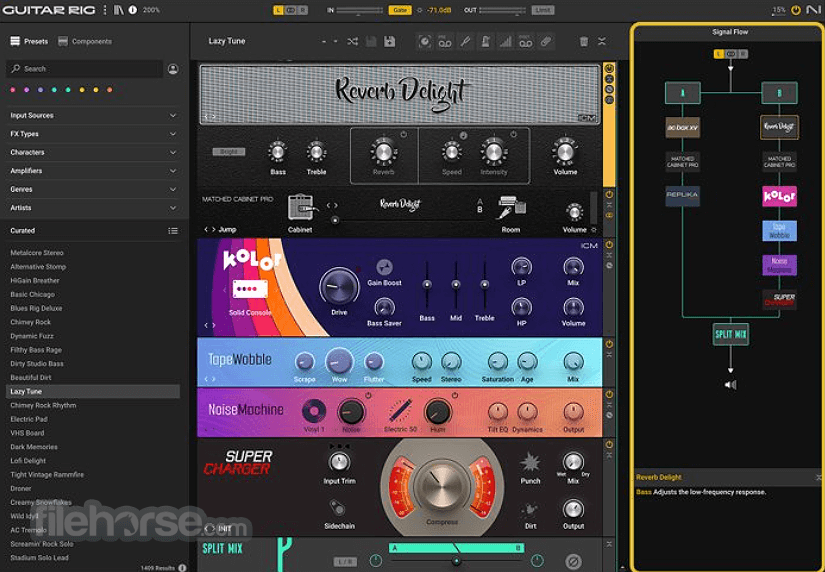Click the Room microphone icon

click(x=511, y=208)
